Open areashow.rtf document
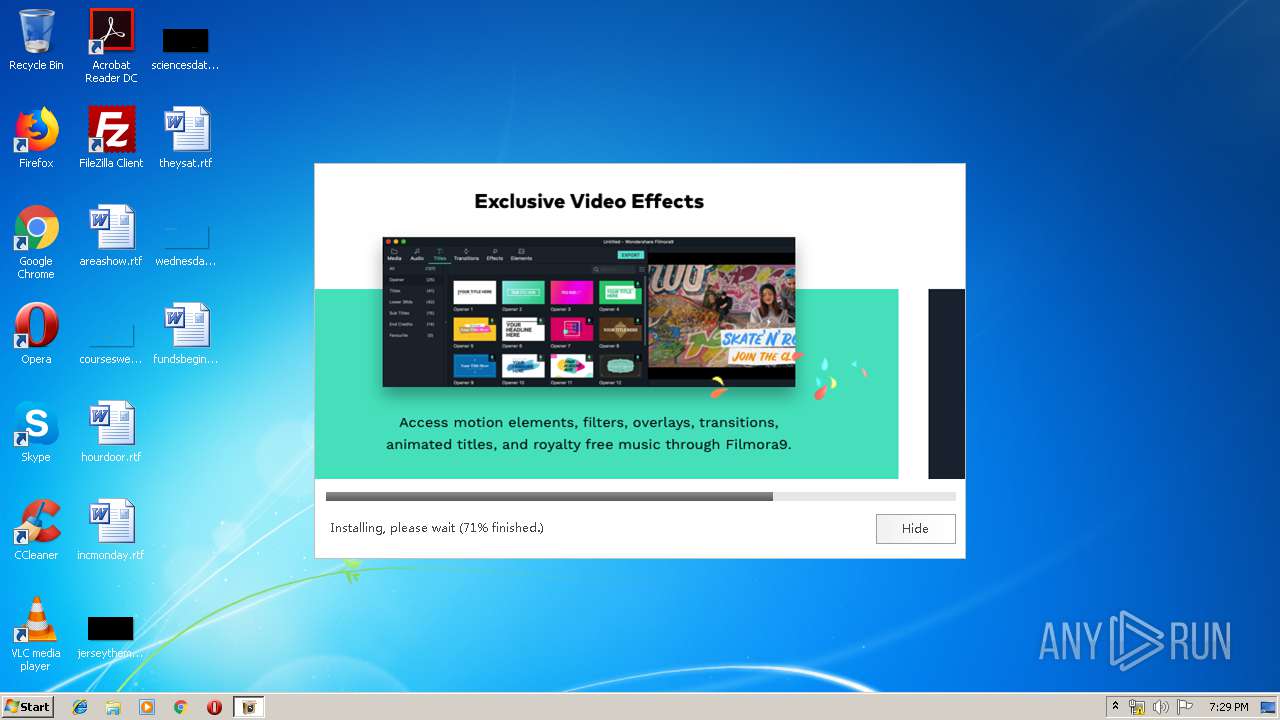 (x=111, y=236)
